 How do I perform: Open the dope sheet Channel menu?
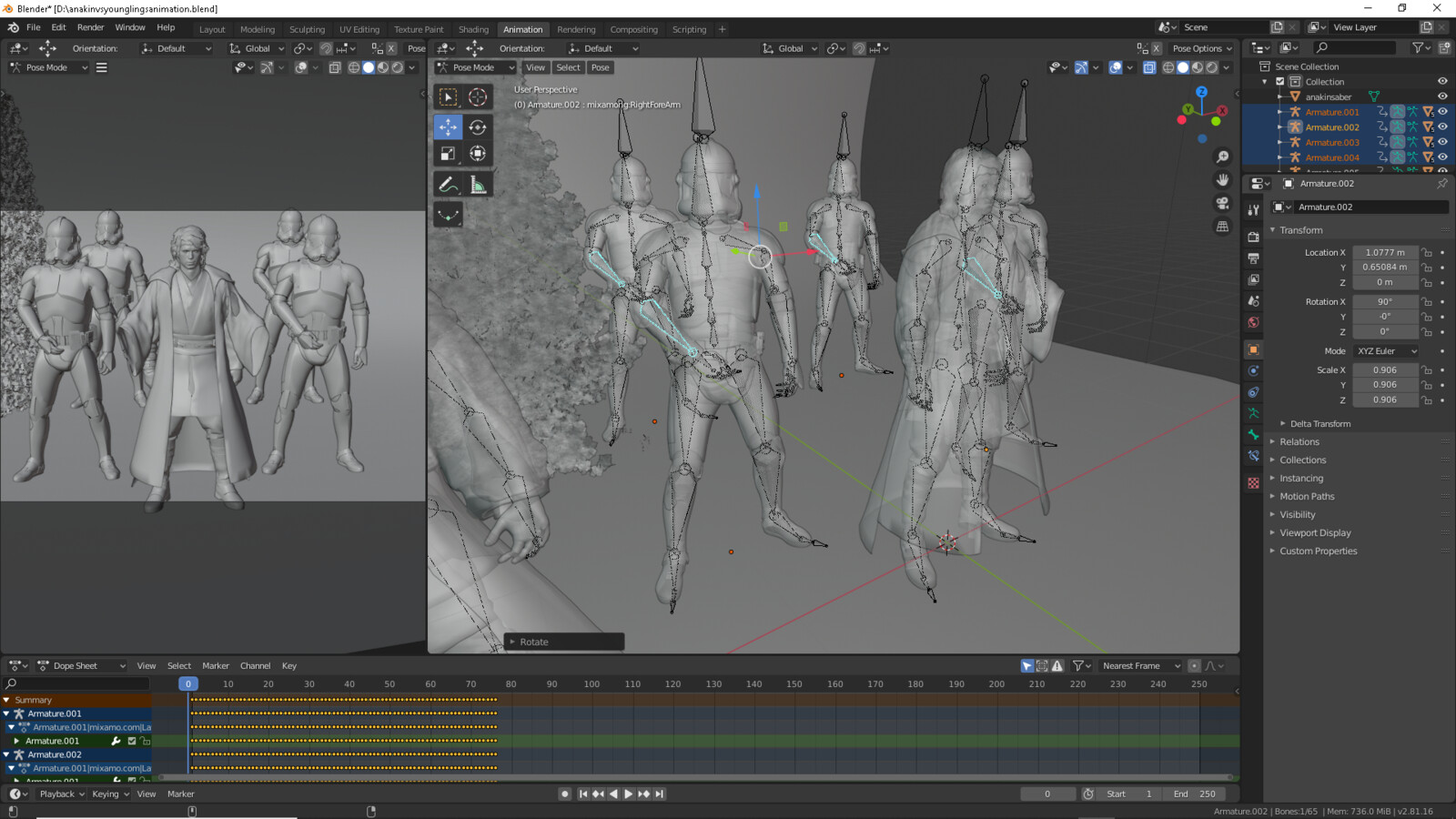255,665
